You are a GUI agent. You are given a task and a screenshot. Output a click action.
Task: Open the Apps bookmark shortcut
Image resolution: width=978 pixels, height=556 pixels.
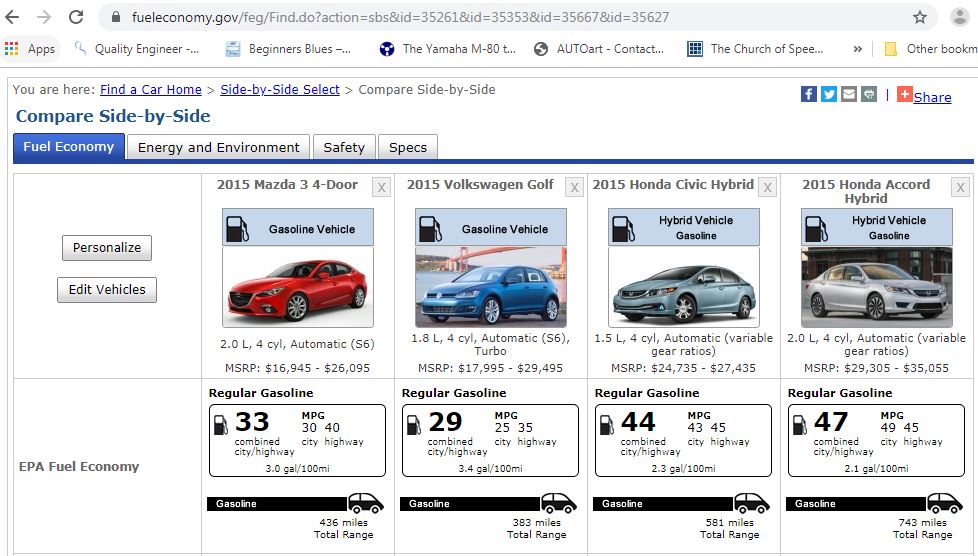[x=30, y=49]
